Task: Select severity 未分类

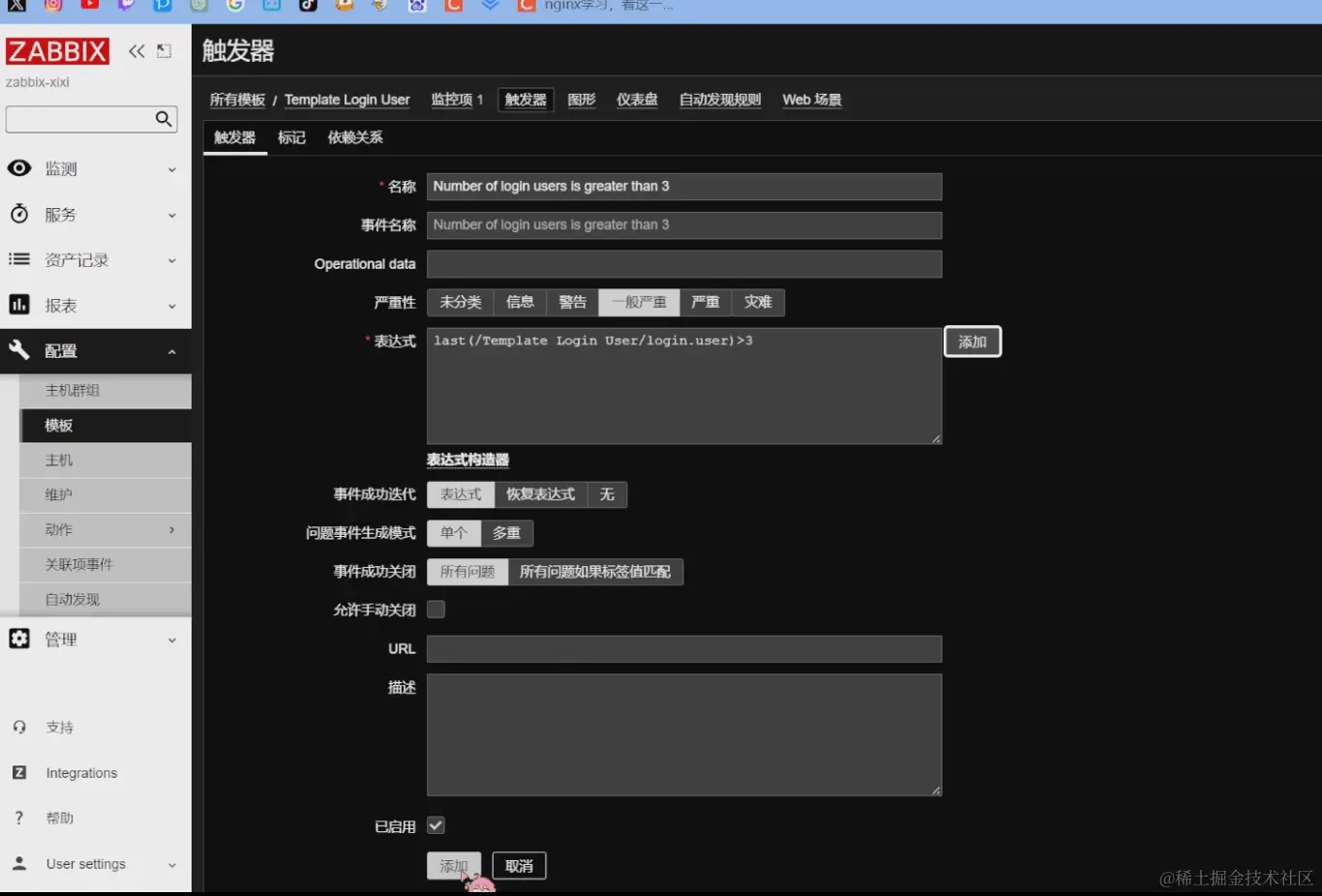Action: click(x=461, y=302)
